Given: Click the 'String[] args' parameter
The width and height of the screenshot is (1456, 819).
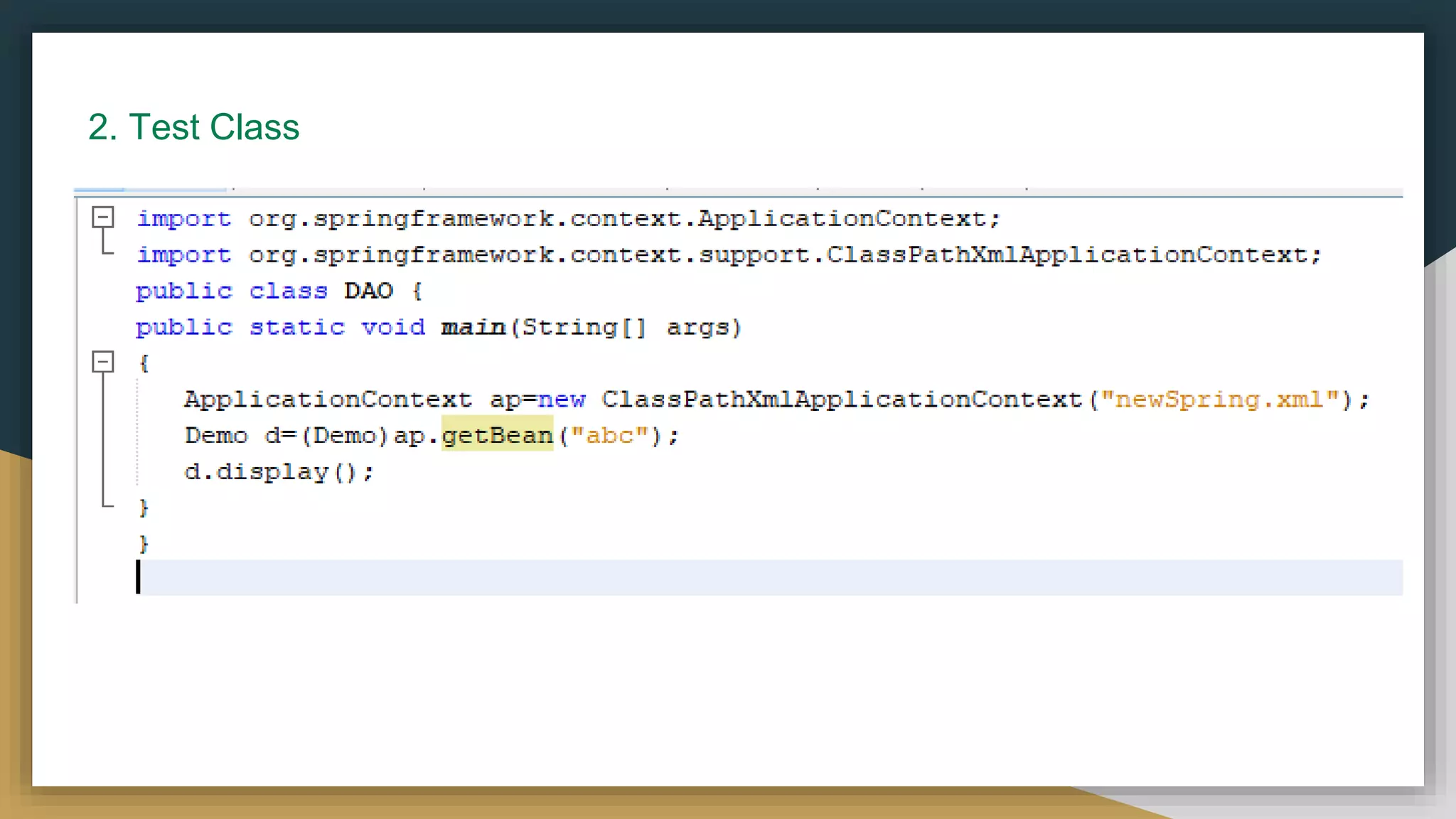Looking at the screenshot, I should [626, 327].
